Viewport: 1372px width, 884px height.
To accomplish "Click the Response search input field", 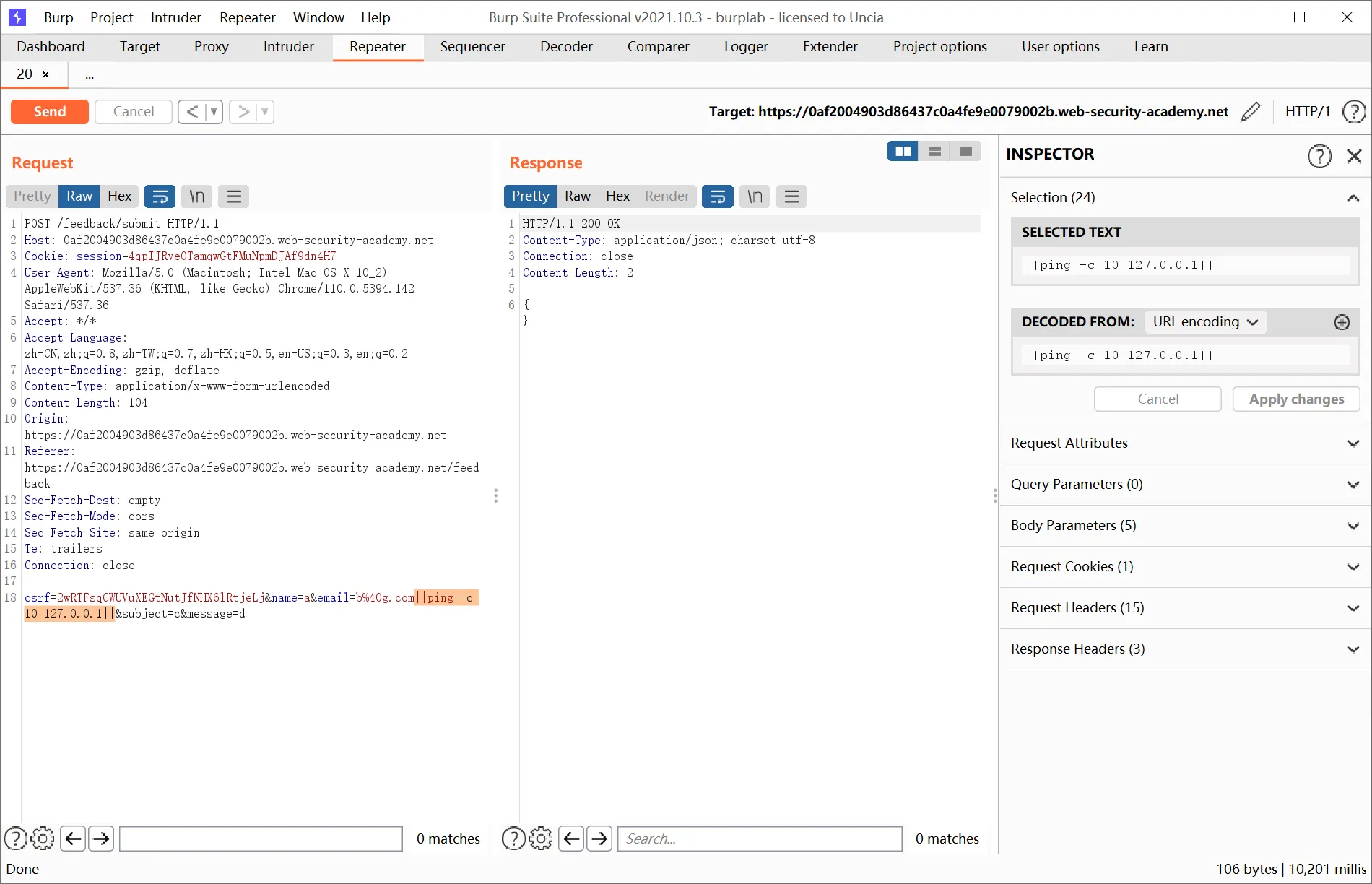I will click(x=760, y=838).
